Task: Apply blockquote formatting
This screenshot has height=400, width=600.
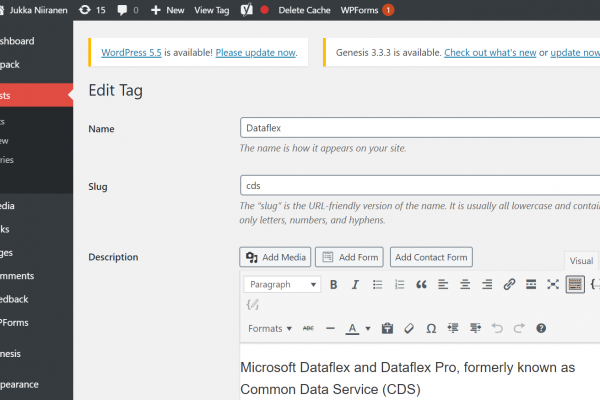Action: pos(421,284)
